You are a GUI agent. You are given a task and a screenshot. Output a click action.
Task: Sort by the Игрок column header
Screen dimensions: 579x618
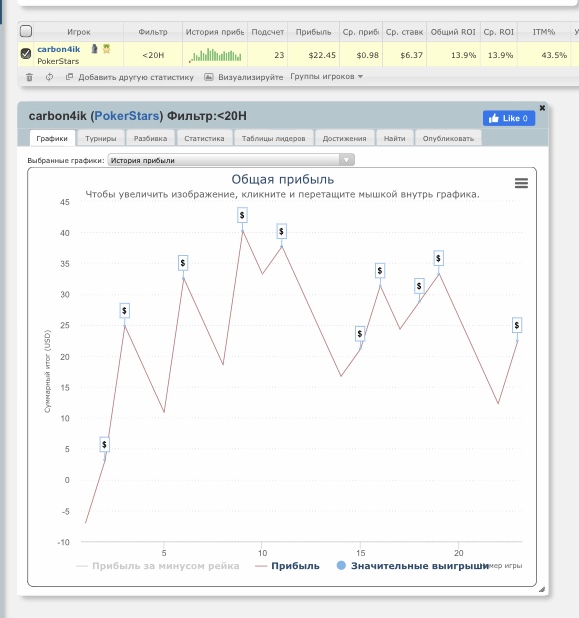[x=78, y=32]
